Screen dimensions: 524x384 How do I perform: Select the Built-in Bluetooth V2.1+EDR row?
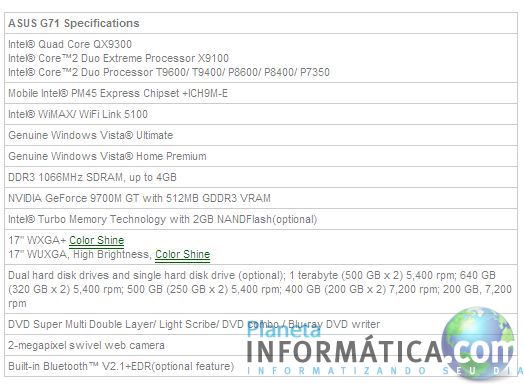point(261,366)
